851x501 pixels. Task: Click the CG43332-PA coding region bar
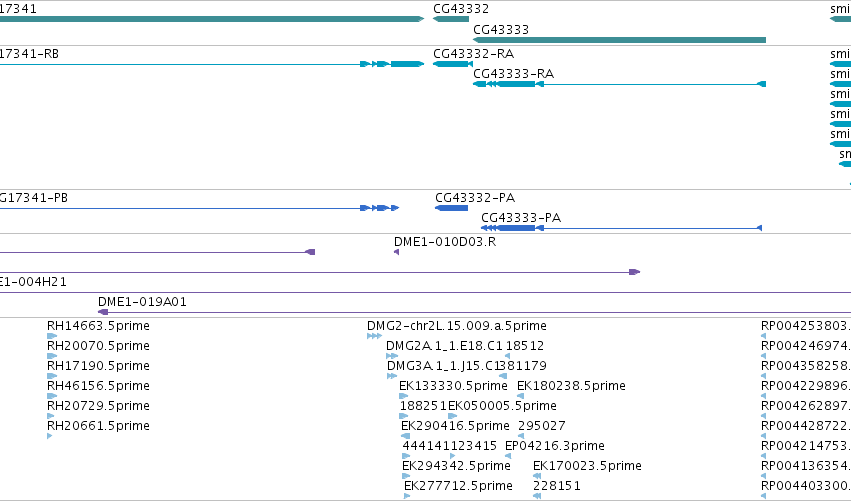[x=452, y=208]
